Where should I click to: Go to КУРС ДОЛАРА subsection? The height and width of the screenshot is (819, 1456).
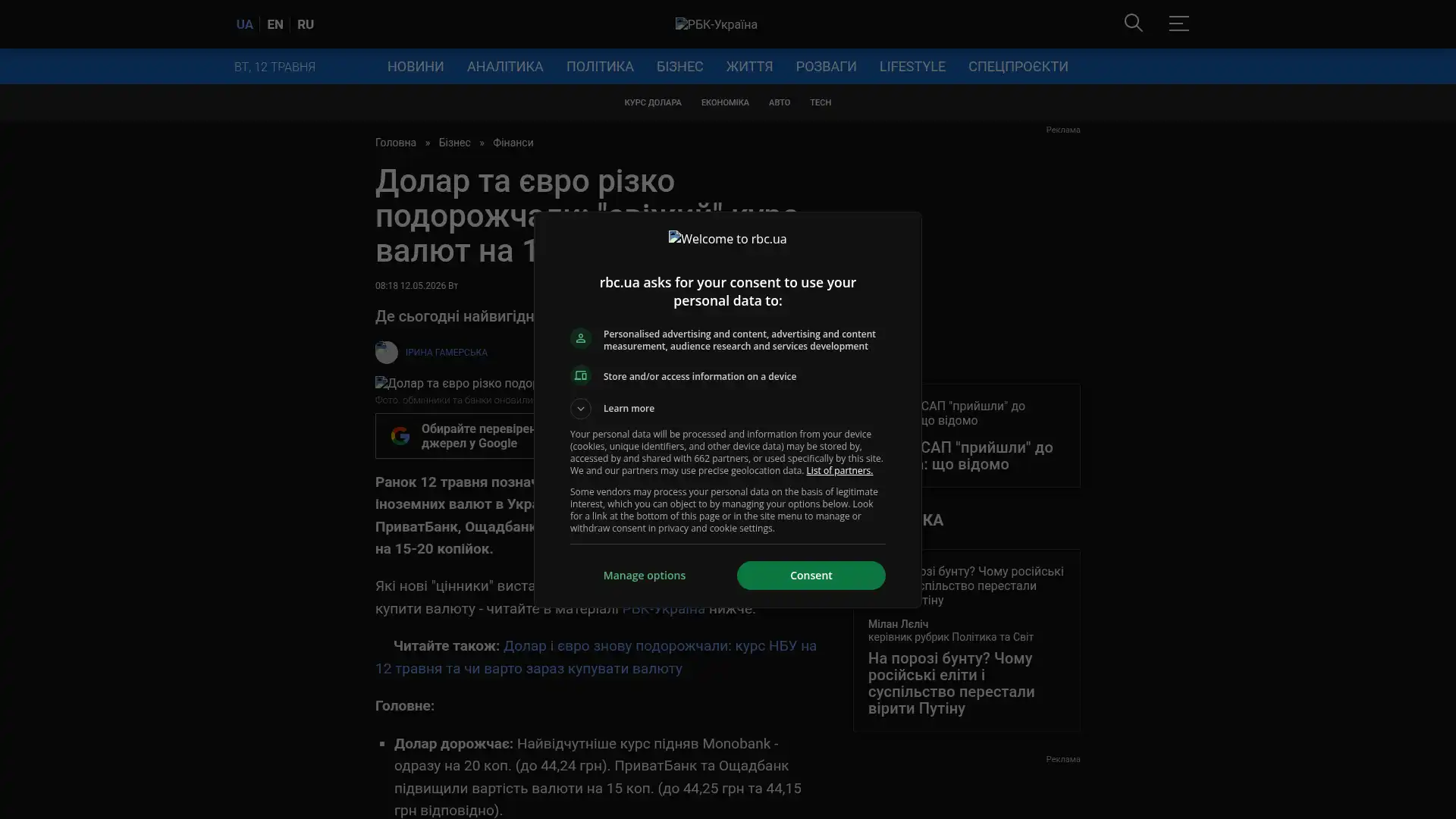(x=653, y=103)
